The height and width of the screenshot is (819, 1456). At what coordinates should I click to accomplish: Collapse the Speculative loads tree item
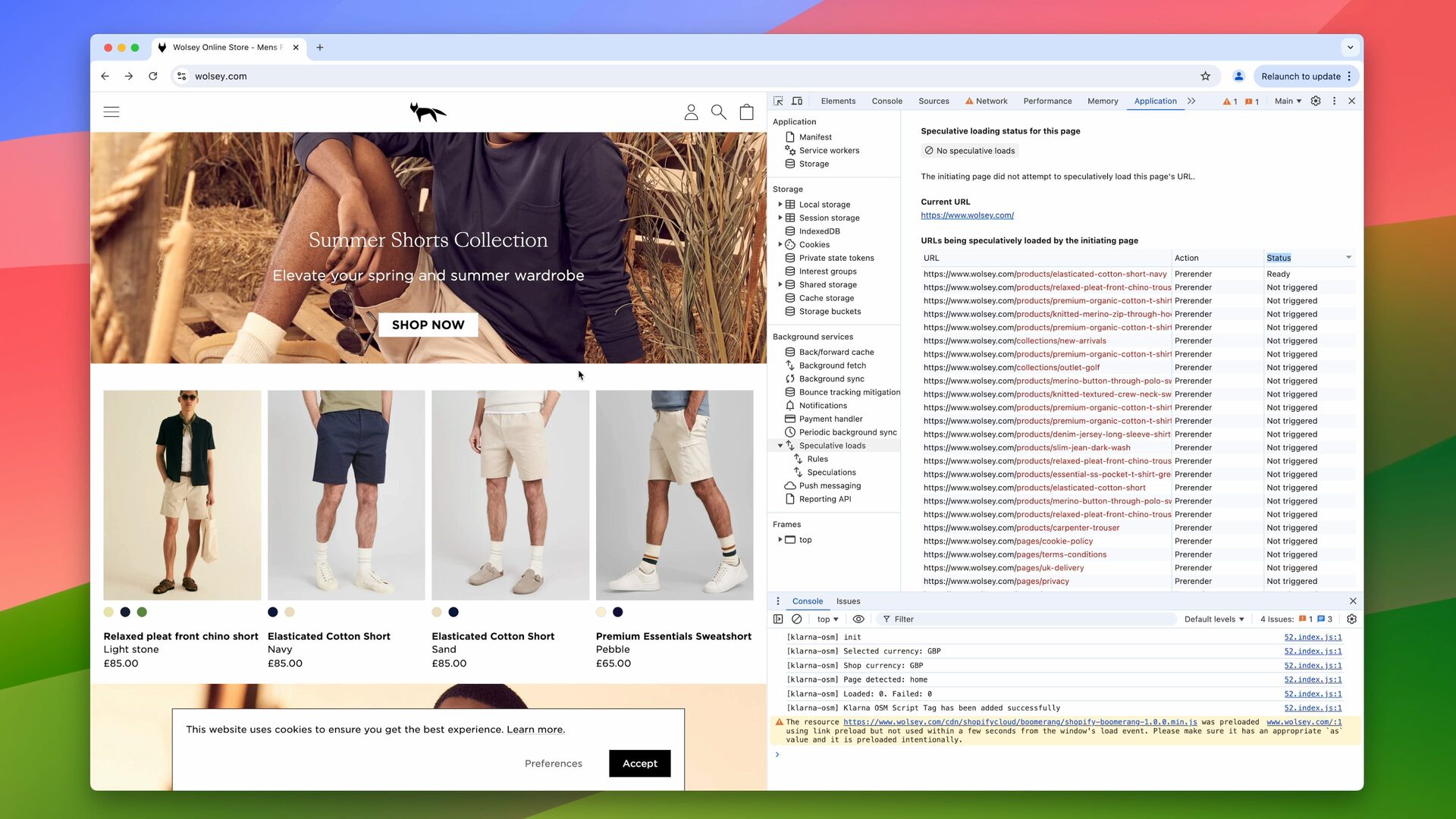[x=780, y=446]
